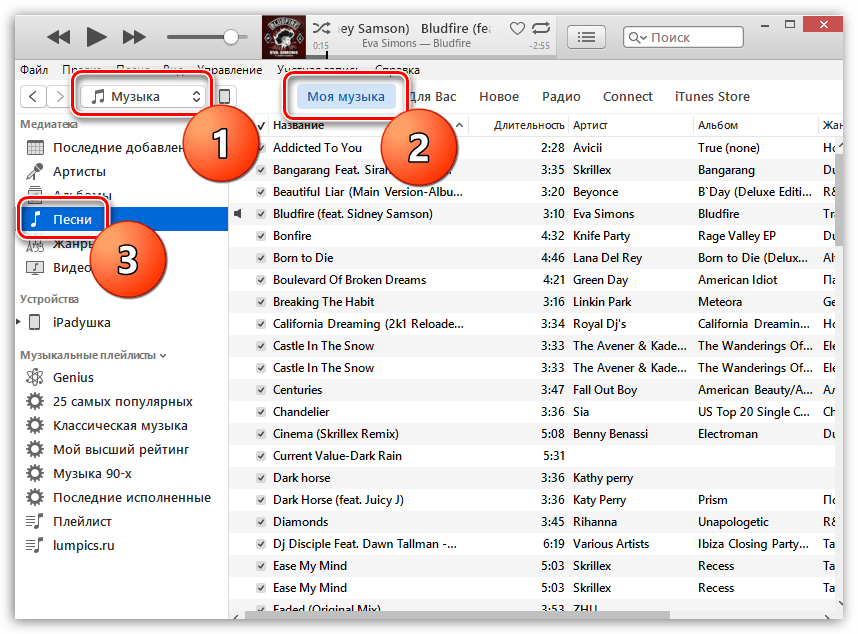Viewport: 858px width, 634px height.
Task: Click the play button
Action: tap(96, 37)
